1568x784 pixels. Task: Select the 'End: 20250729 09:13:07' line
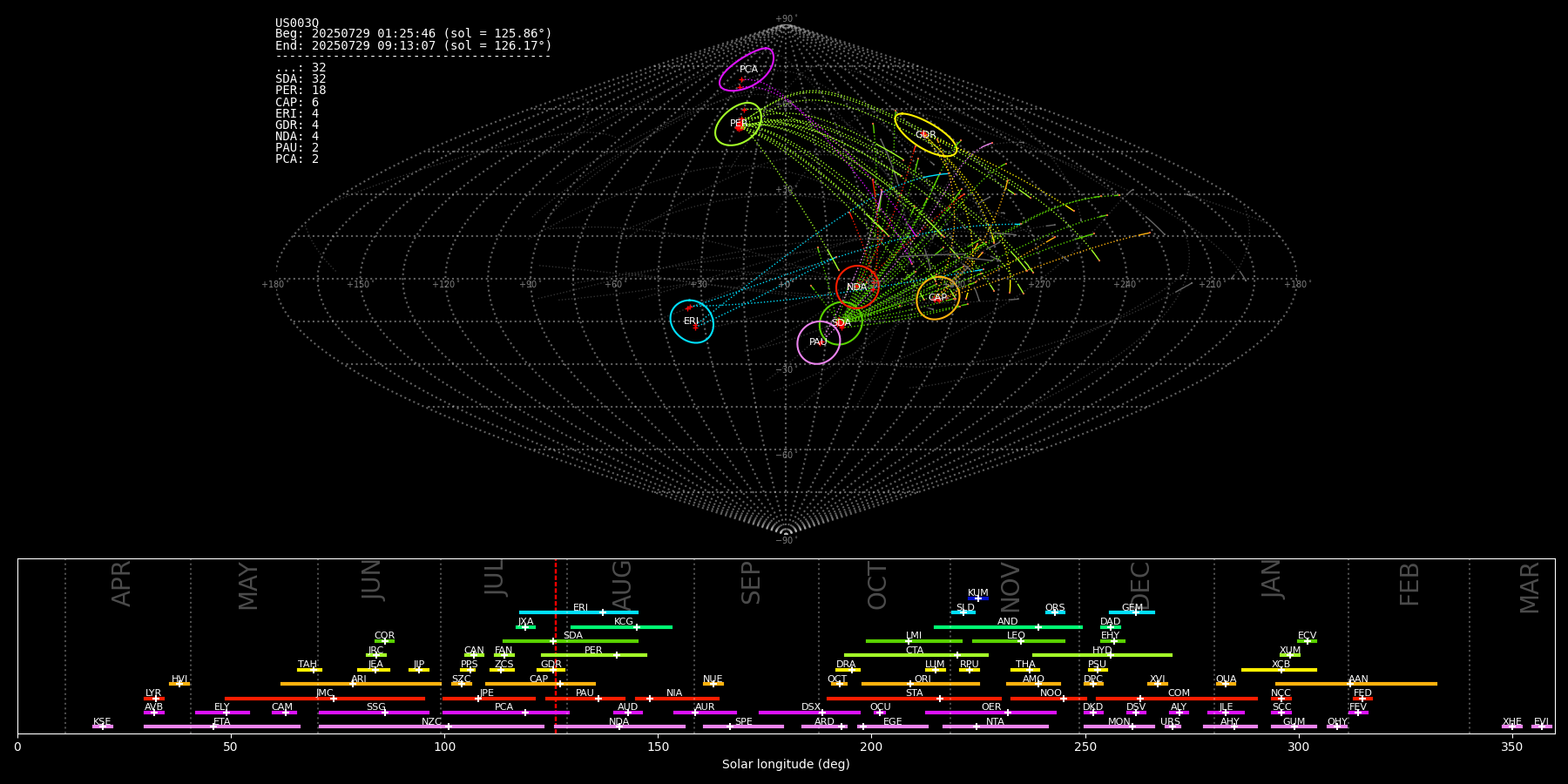[x=414, y=45]
